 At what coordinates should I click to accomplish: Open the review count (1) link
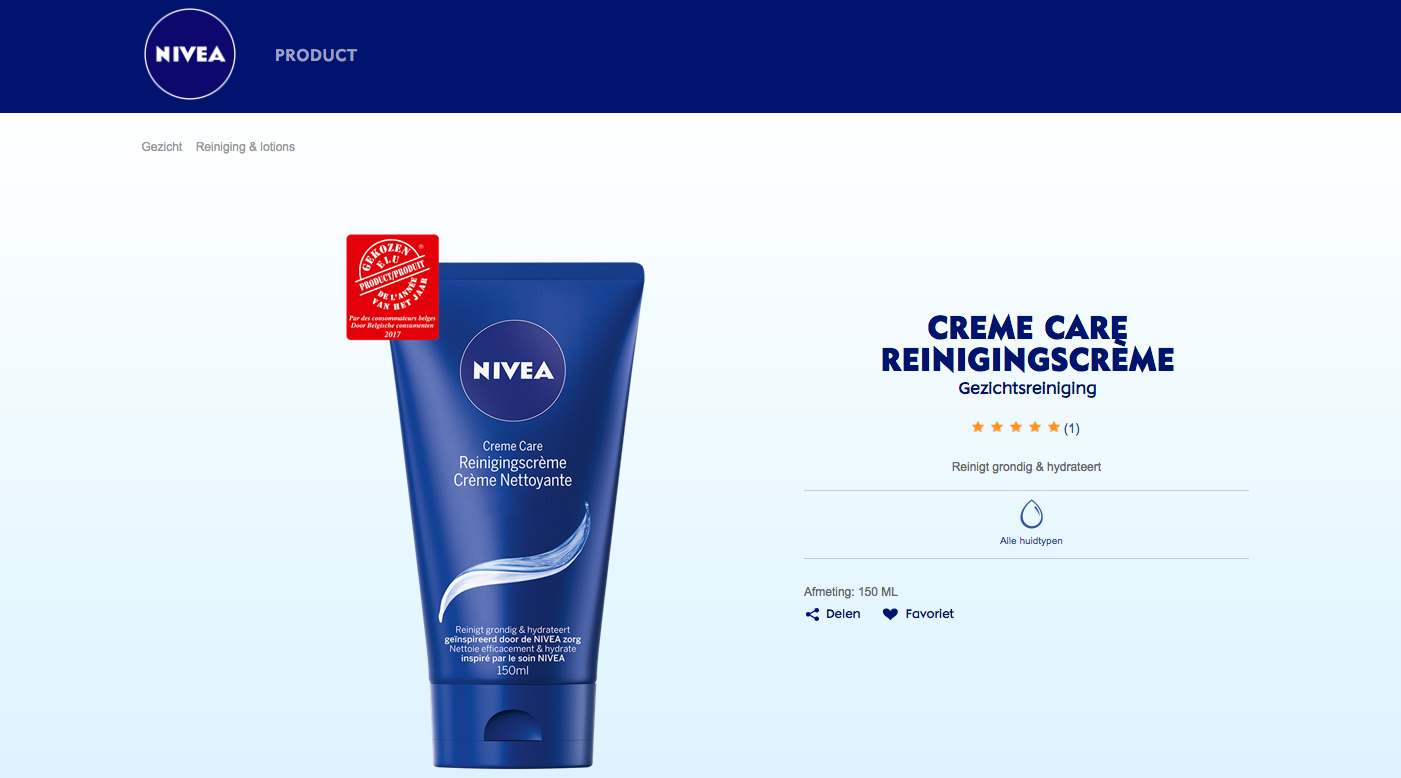click(x=1072, y=428)
